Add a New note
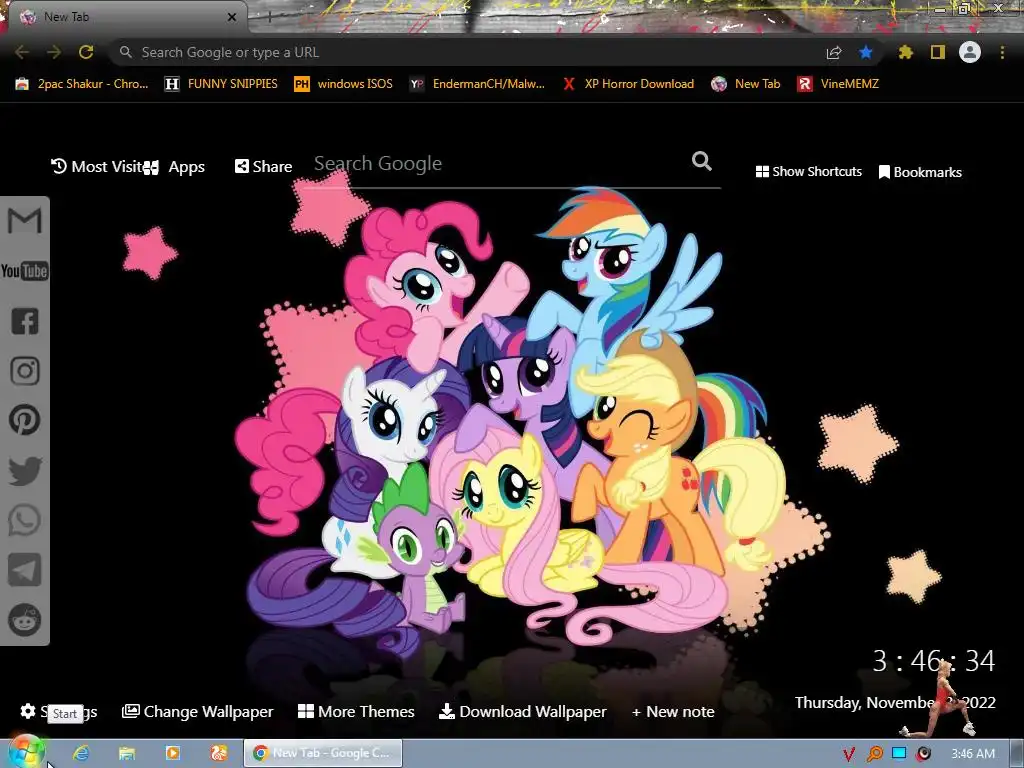This screenshot has height=768, width=1024. pyautogui.click(x=673, y=711)
